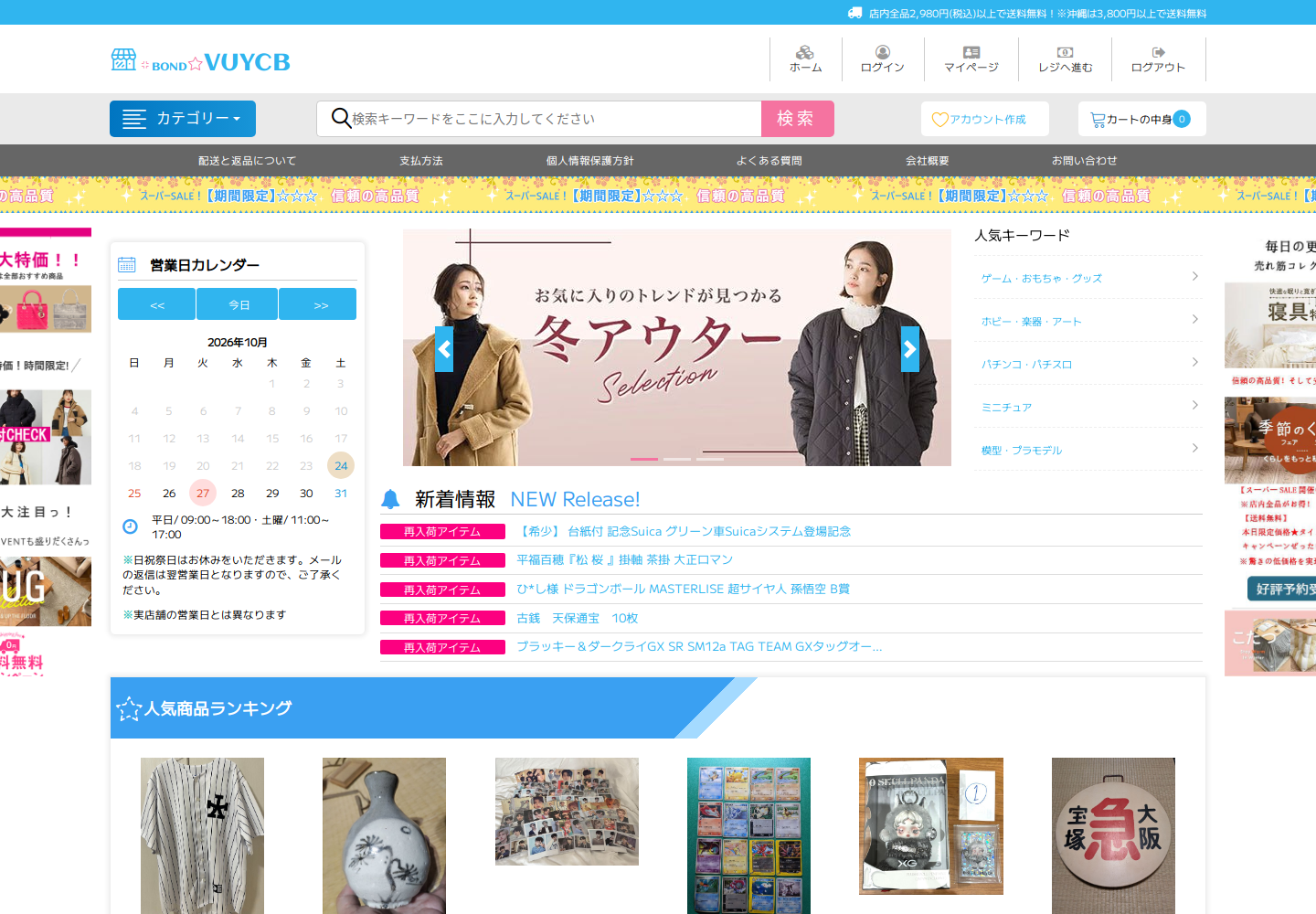Go to previous month in calendar
This screenshot has width=1316, height=914.
(156, 304)
